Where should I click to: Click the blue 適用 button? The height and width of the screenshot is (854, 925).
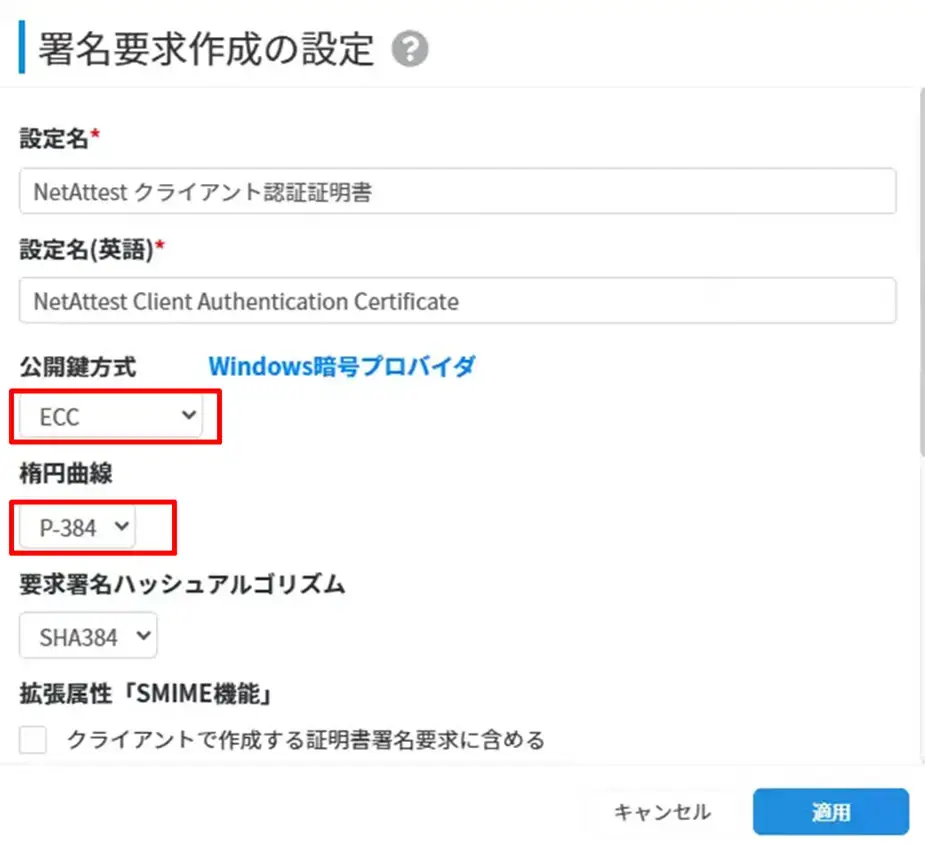(x=830, y=812)
